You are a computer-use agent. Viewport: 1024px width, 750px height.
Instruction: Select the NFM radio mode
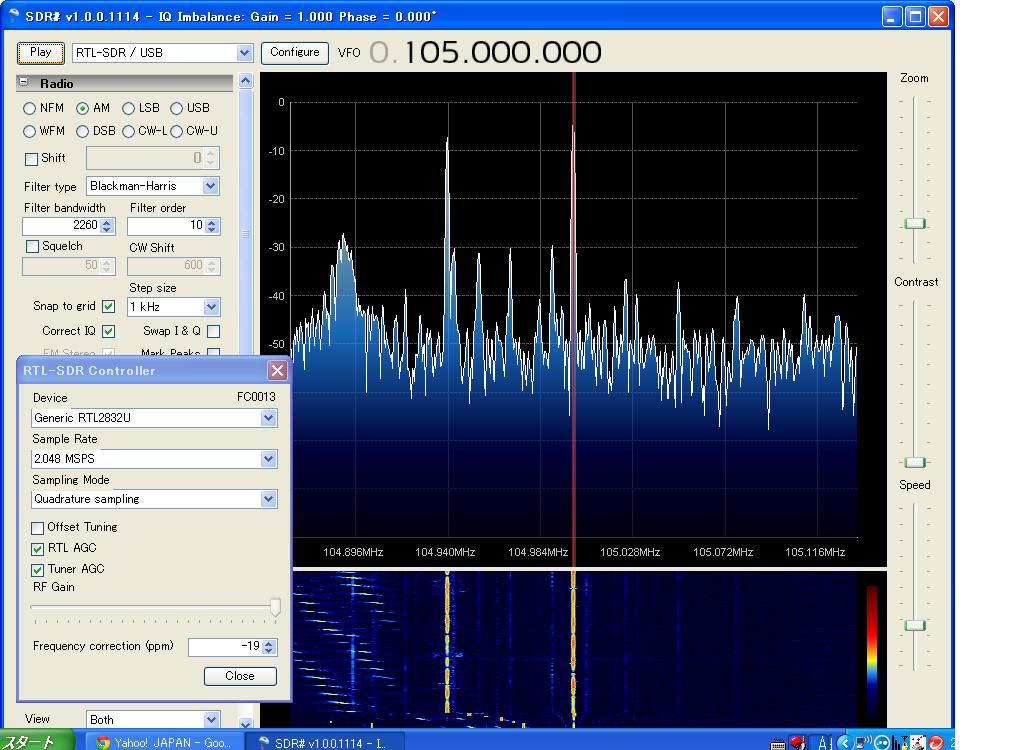[30, 108]
